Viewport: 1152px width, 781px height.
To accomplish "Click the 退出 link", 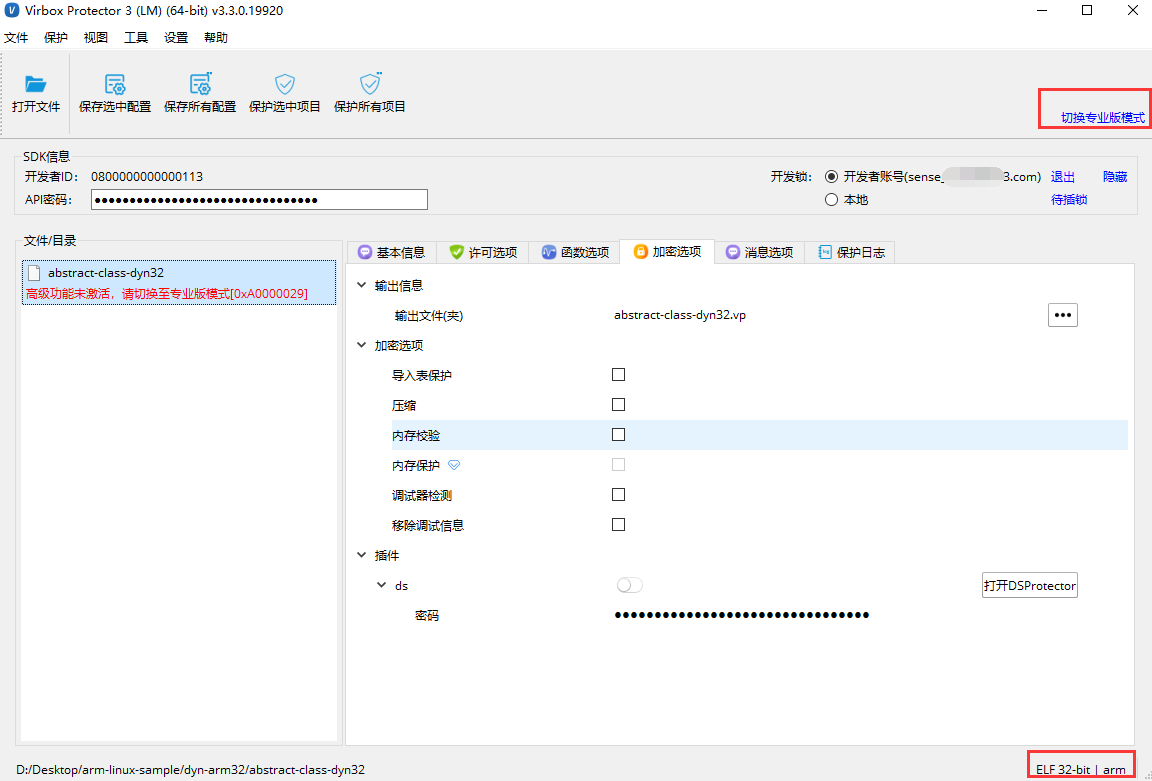I will [1062, 176].
